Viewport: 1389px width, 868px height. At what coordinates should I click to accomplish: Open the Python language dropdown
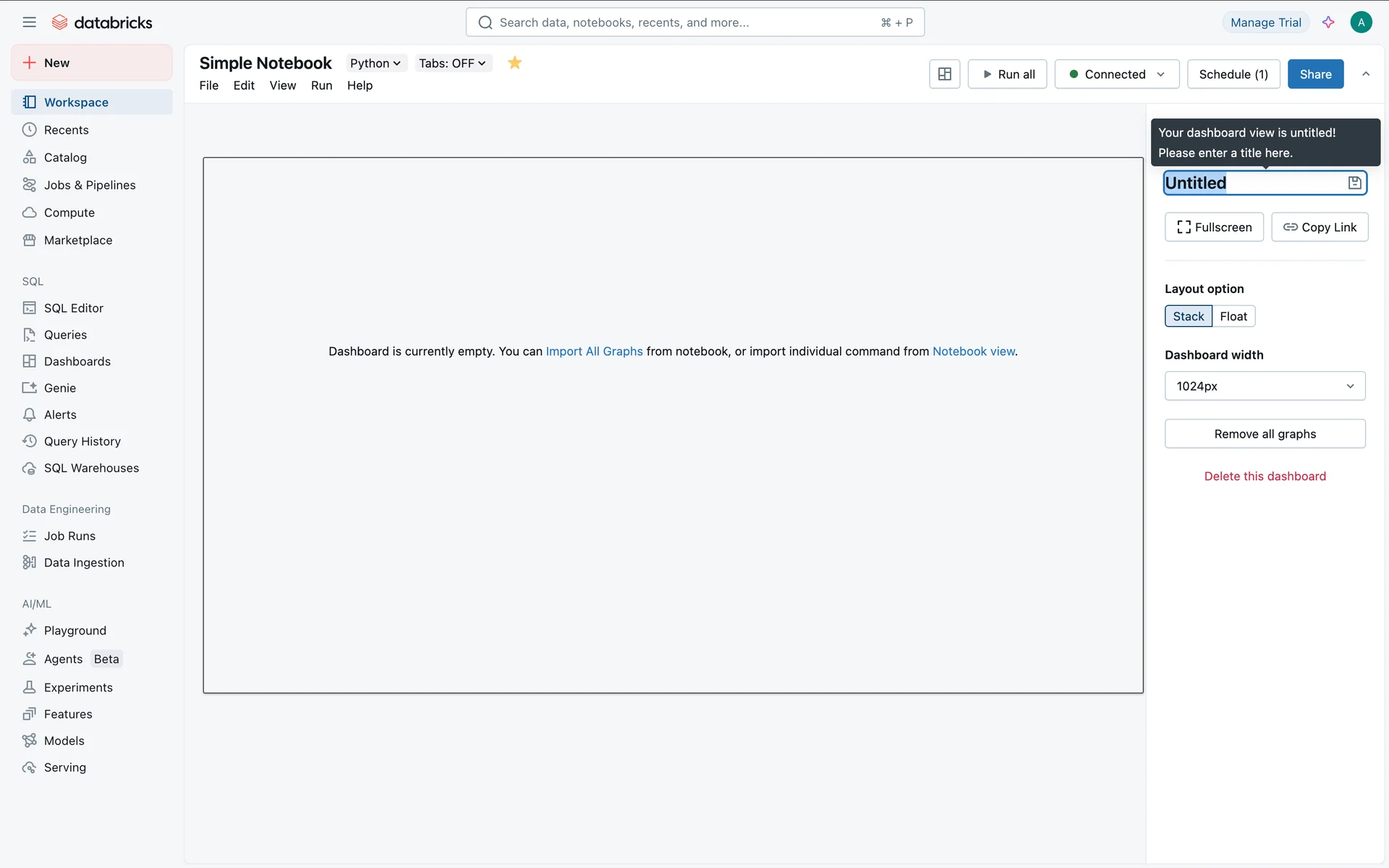click(375, 63)
